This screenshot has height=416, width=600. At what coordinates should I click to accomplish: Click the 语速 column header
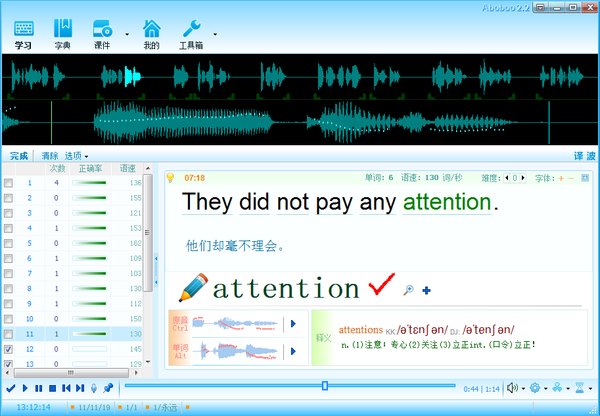(127, 168)
